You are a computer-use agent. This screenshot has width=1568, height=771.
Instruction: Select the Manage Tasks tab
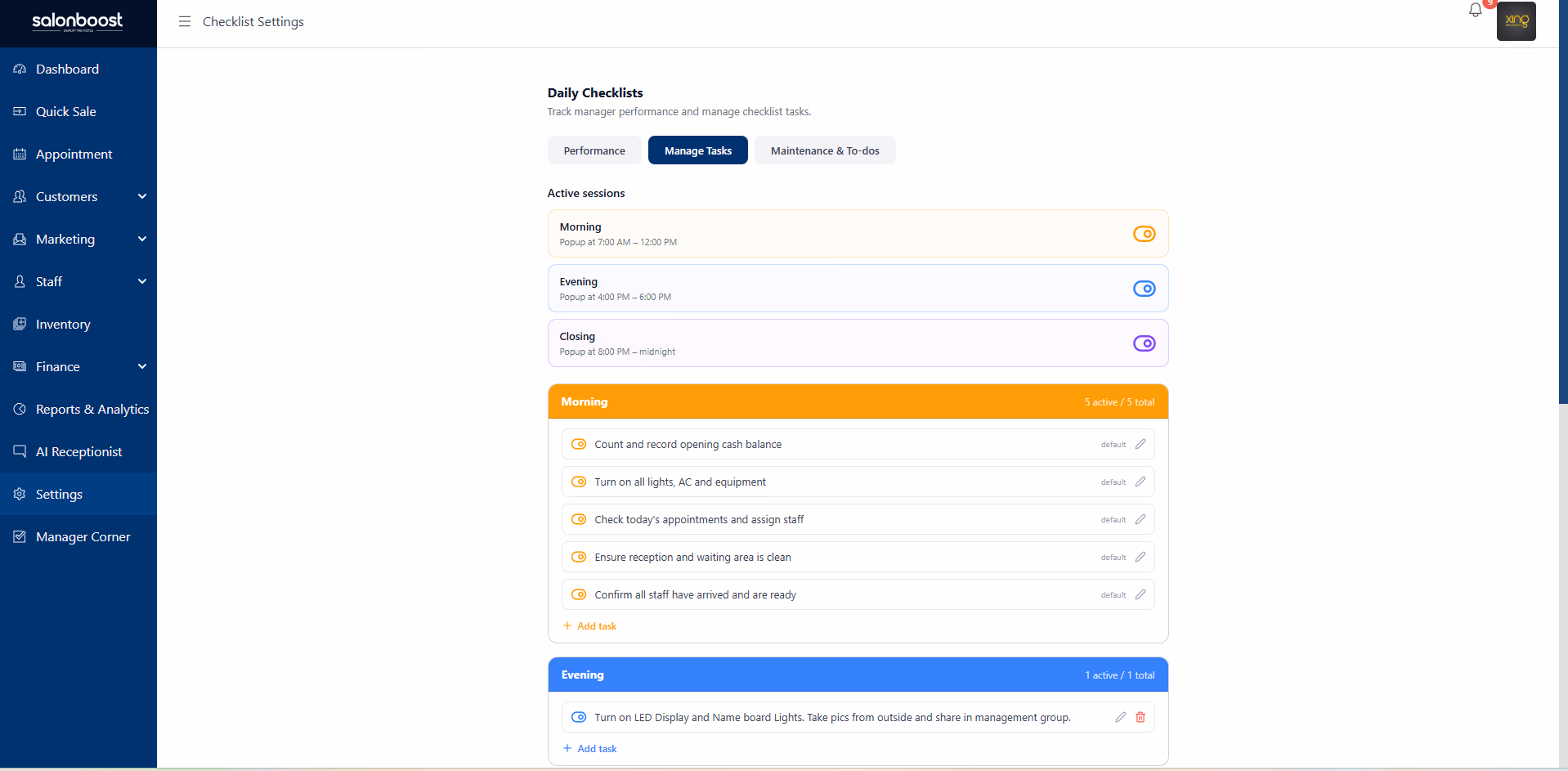coord(698,150)
